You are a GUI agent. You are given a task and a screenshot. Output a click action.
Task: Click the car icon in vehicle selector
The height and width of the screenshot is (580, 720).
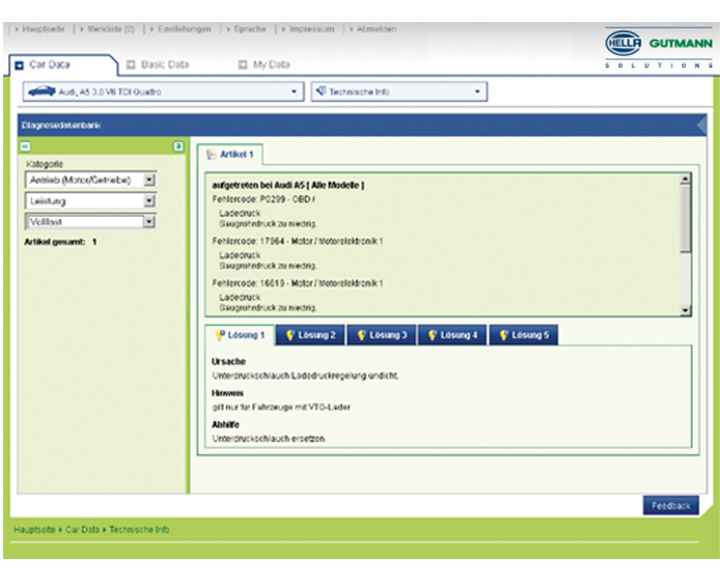click(41, 92)
